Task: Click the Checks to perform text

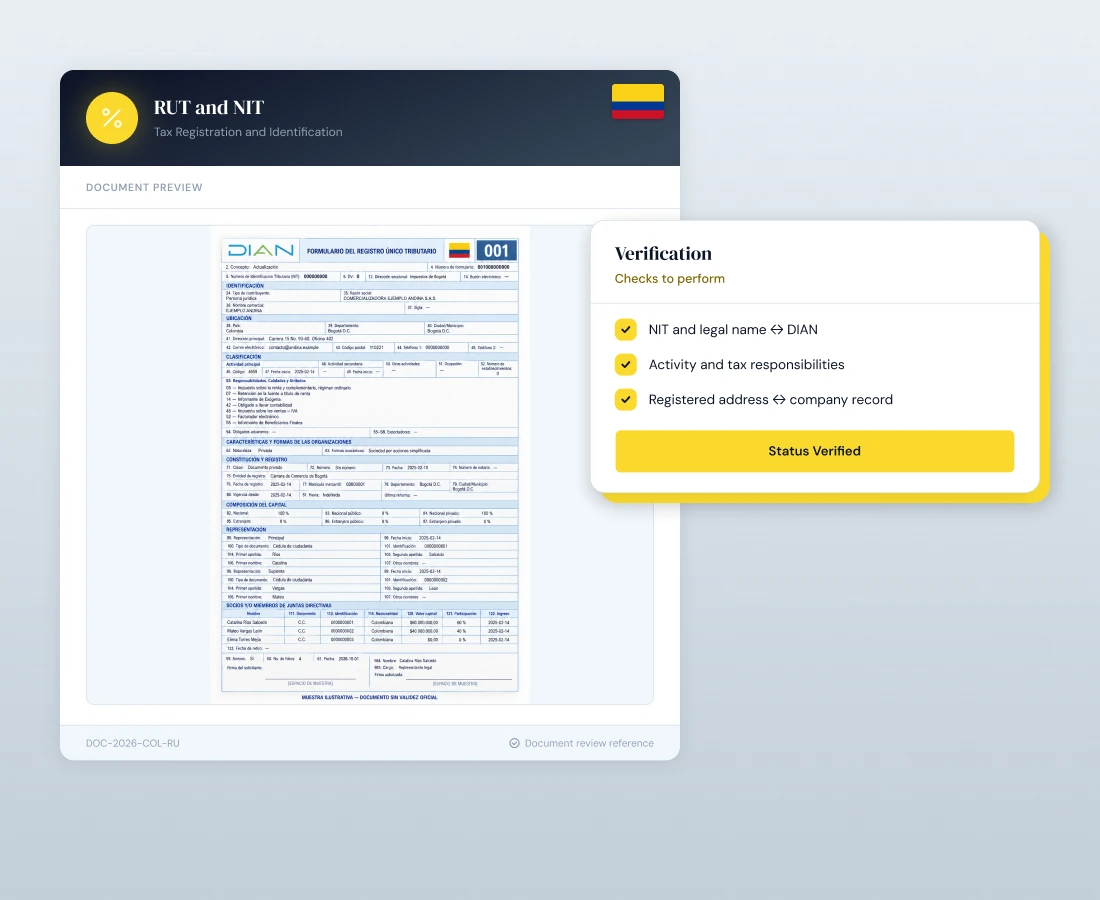Action: pos(669,278)
